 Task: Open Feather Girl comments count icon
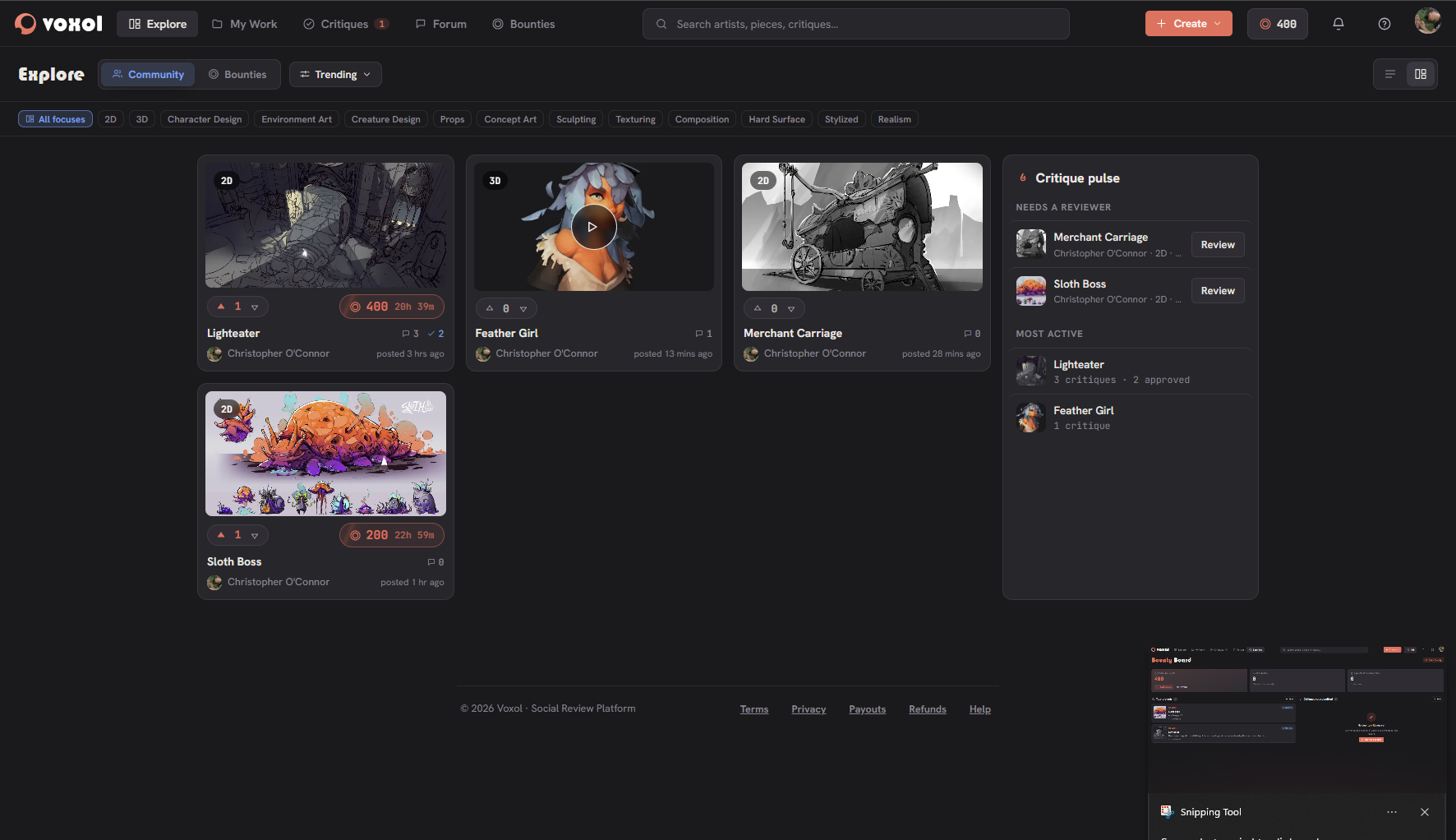coord(704,334)
